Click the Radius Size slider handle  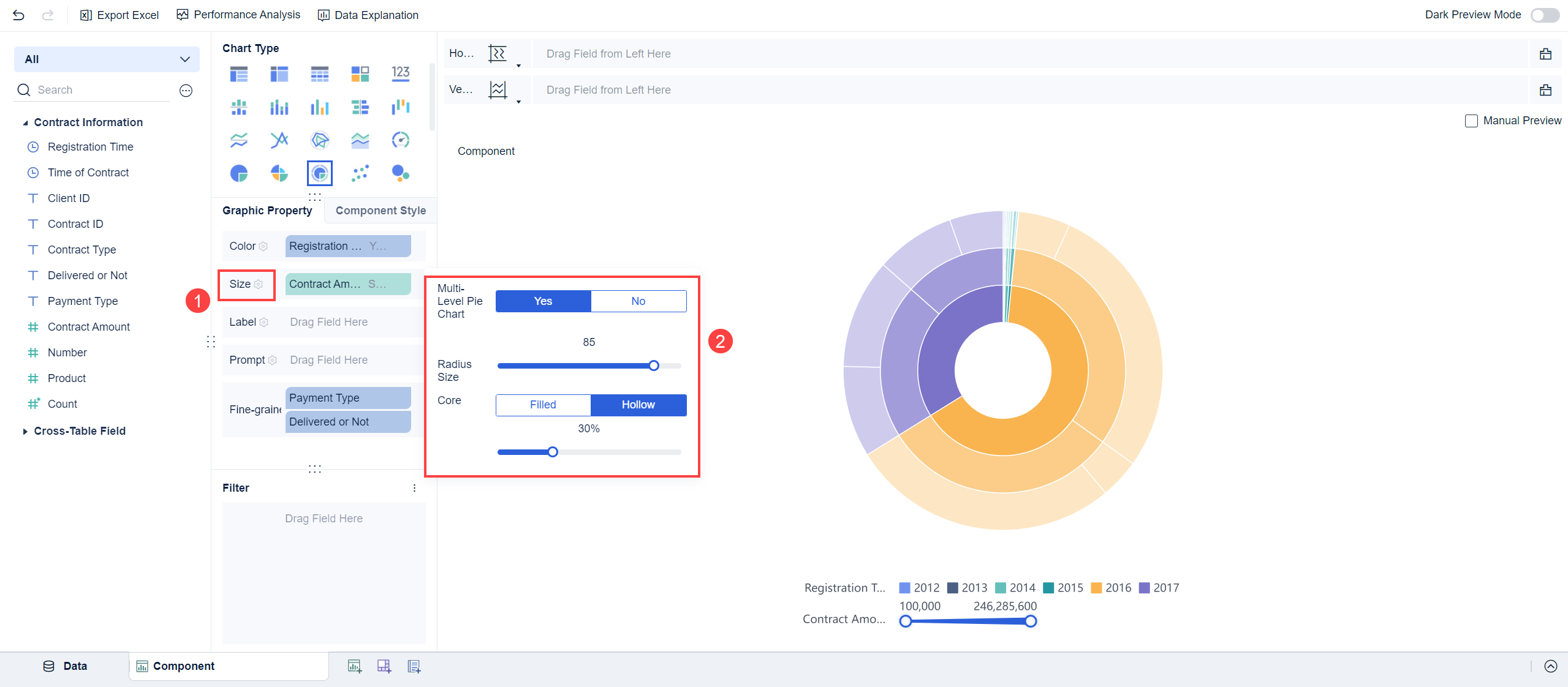653,366
